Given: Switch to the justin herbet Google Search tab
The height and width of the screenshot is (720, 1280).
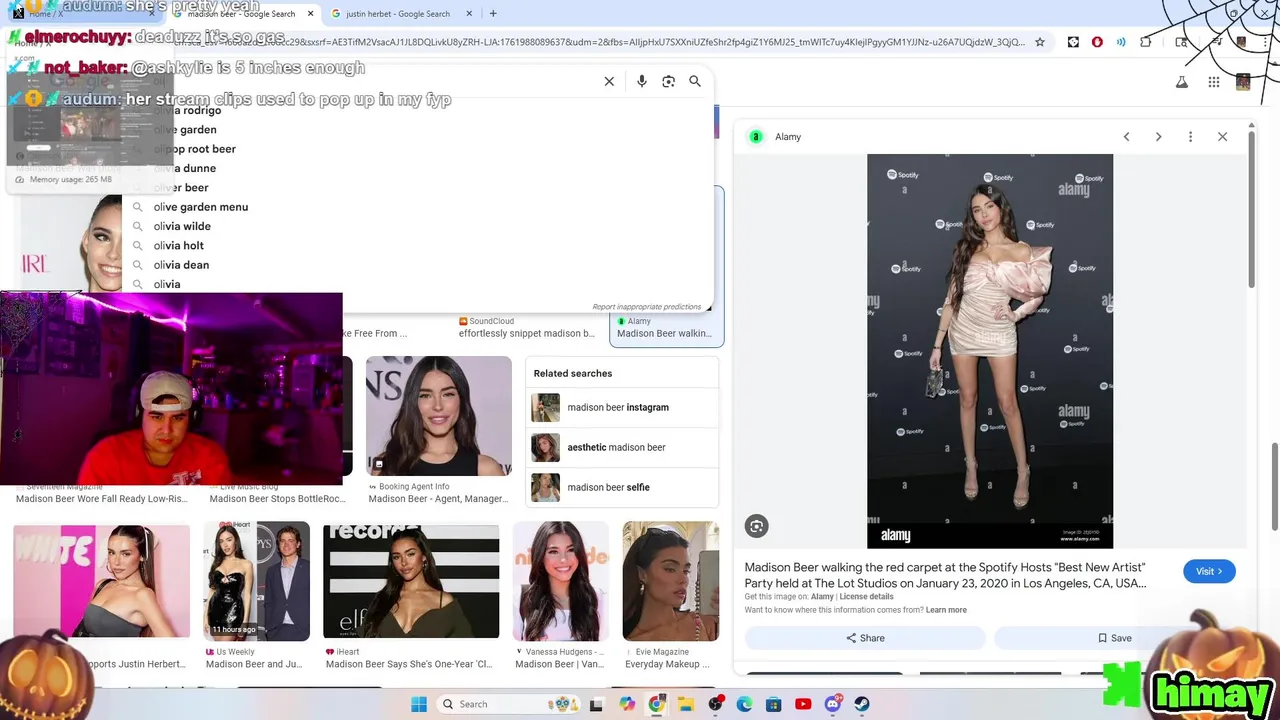Looking at the screenshot, I should [397, 14].
